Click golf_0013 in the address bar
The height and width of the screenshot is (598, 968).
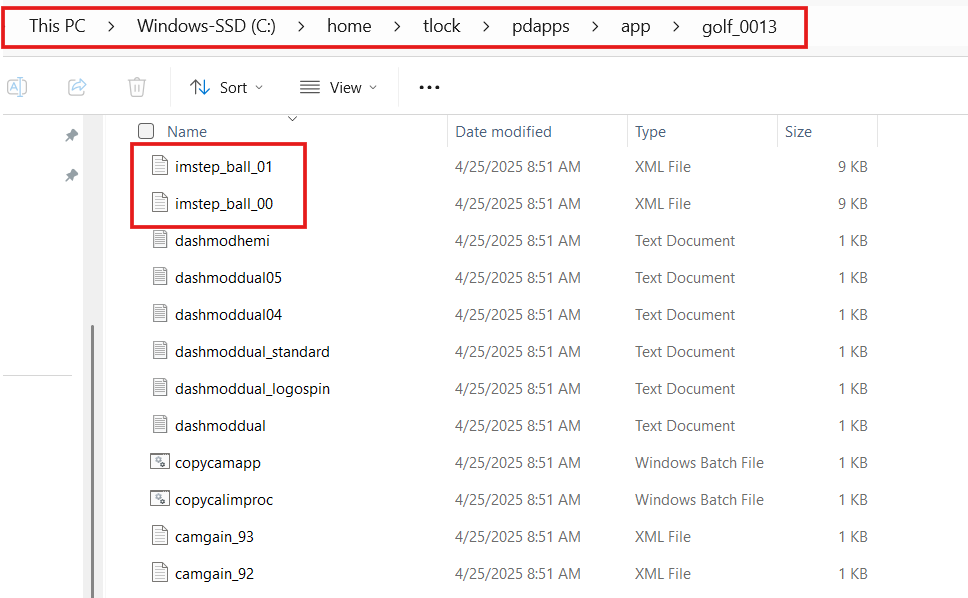pos(739,27)
